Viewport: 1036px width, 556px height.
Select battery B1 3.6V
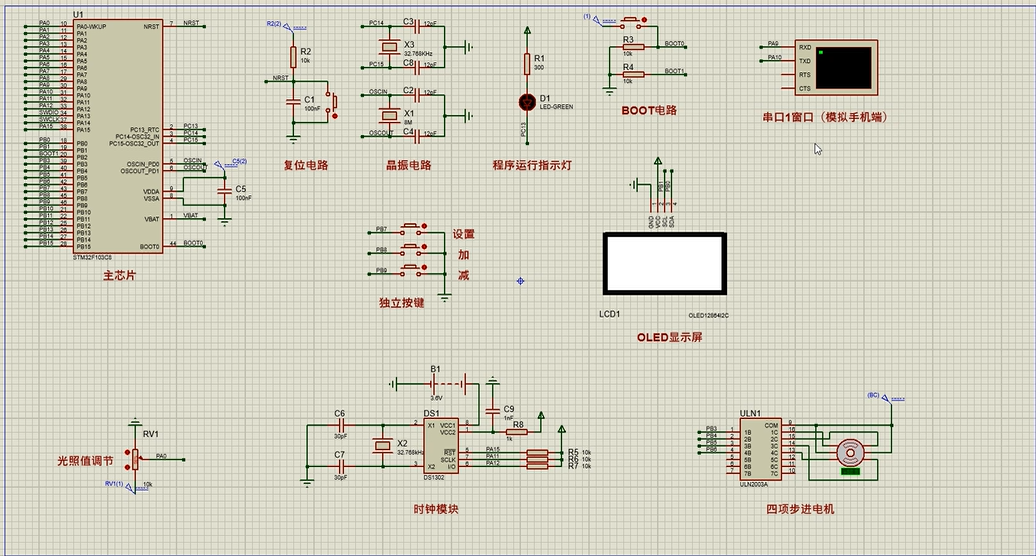pos(449,384)
